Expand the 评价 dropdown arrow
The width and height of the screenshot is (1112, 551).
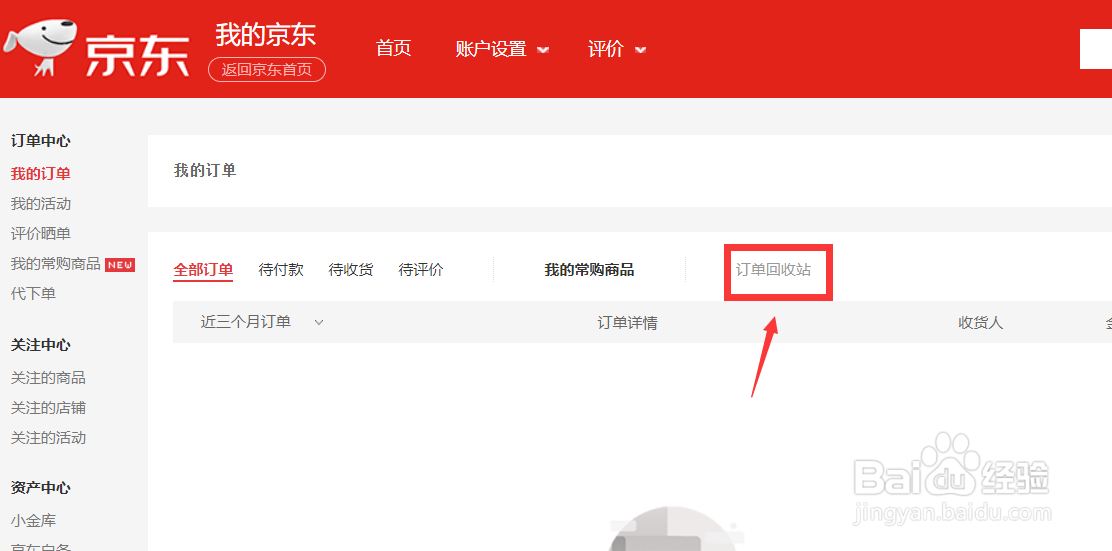pyautogui.click(x=640, y=50)
